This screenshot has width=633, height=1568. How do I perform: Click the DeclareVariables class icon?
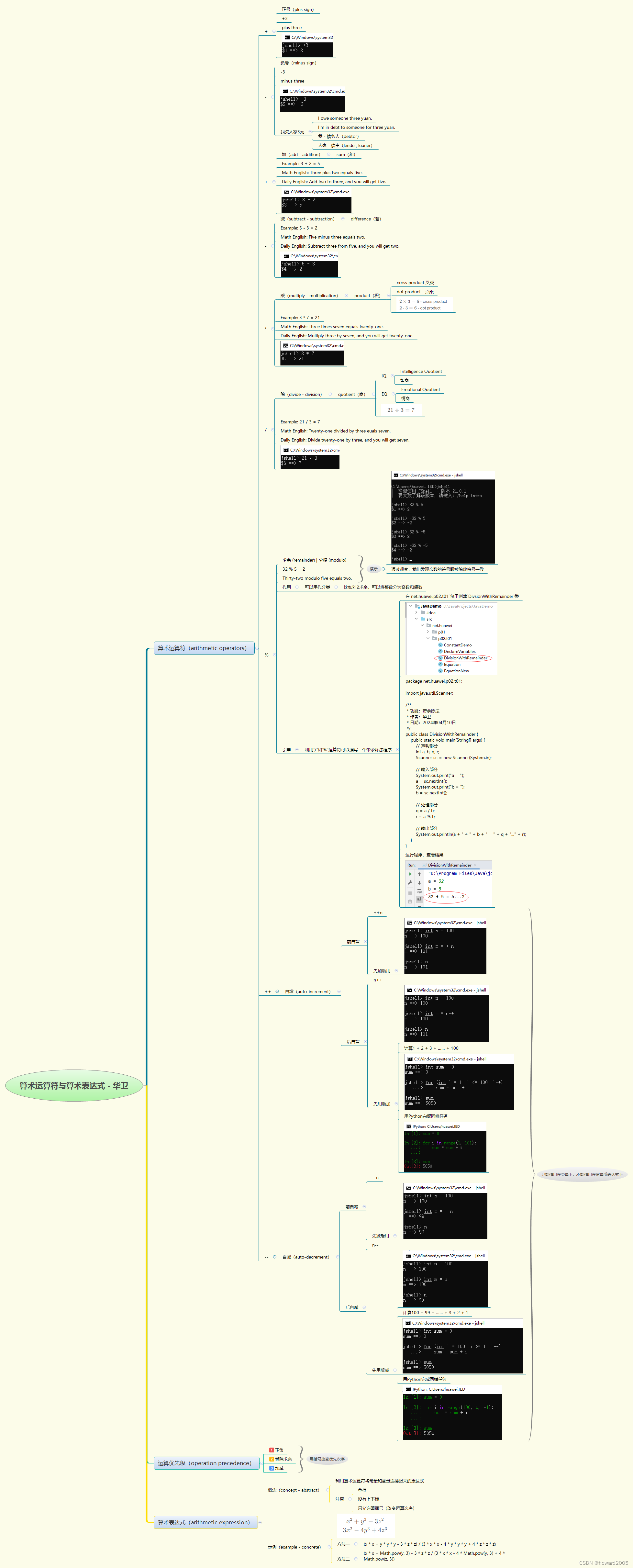(440, 651)
